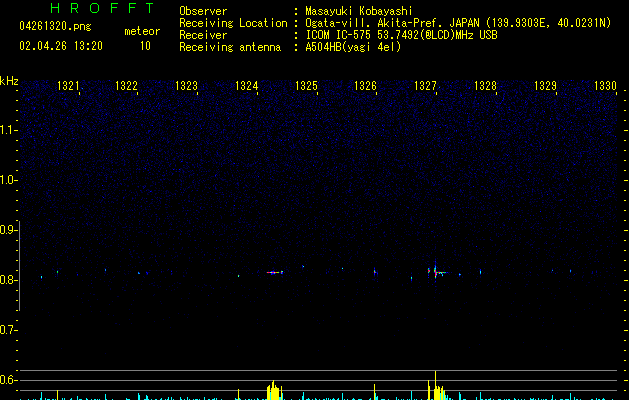Click the 1326 time marker

(x=365, y=86)
